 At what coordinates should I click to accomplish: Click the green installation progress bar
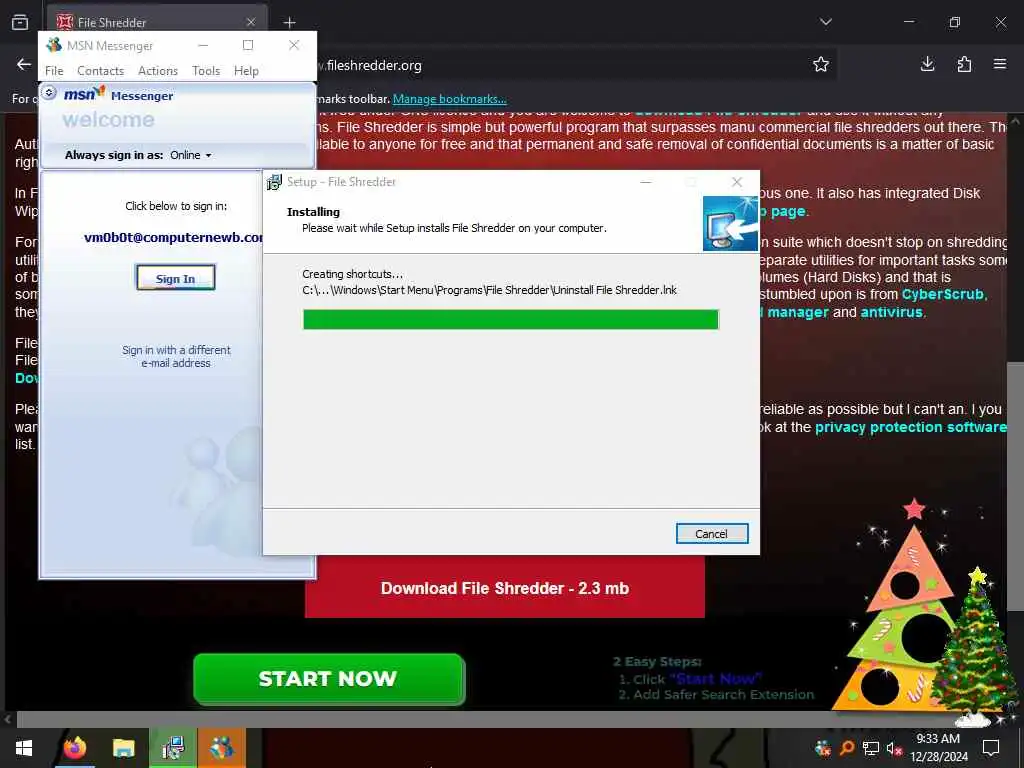click(511, 319)
